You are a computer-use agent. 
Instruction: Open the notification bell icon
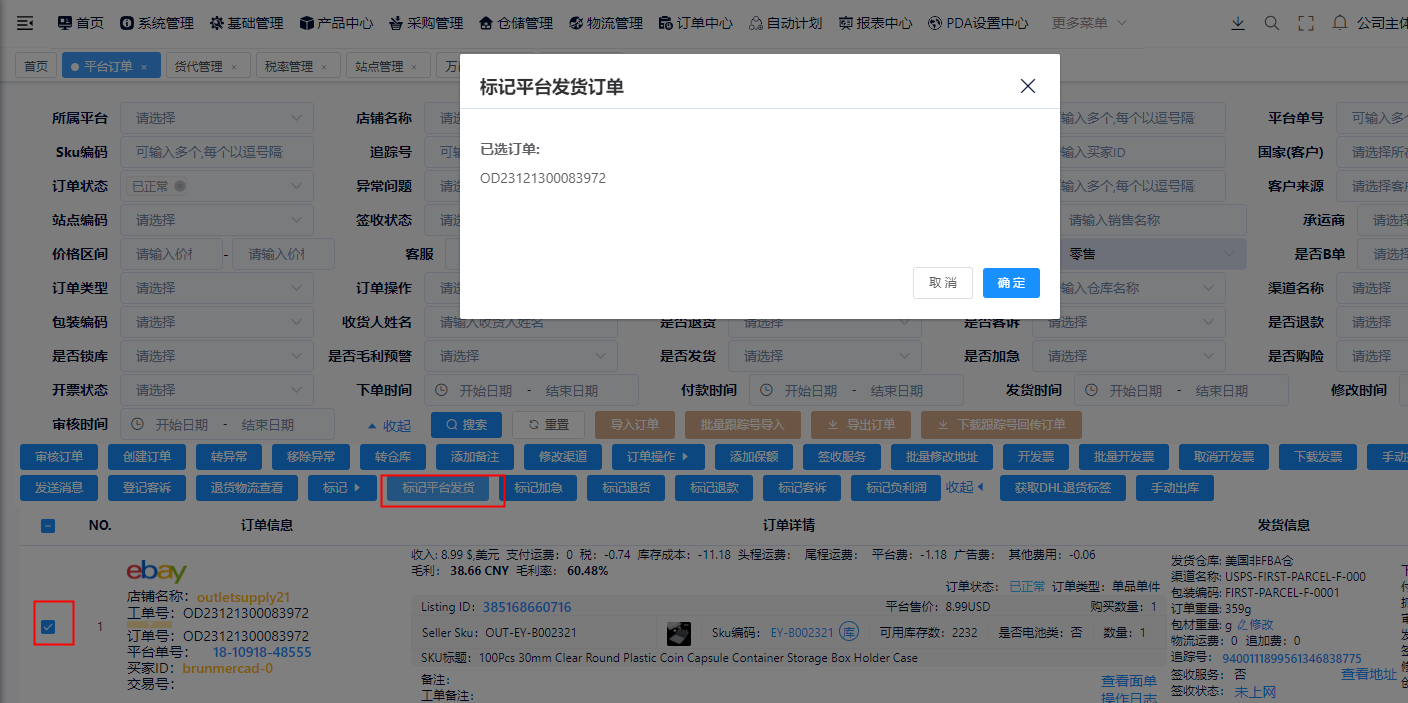(x=1339, y=22)
